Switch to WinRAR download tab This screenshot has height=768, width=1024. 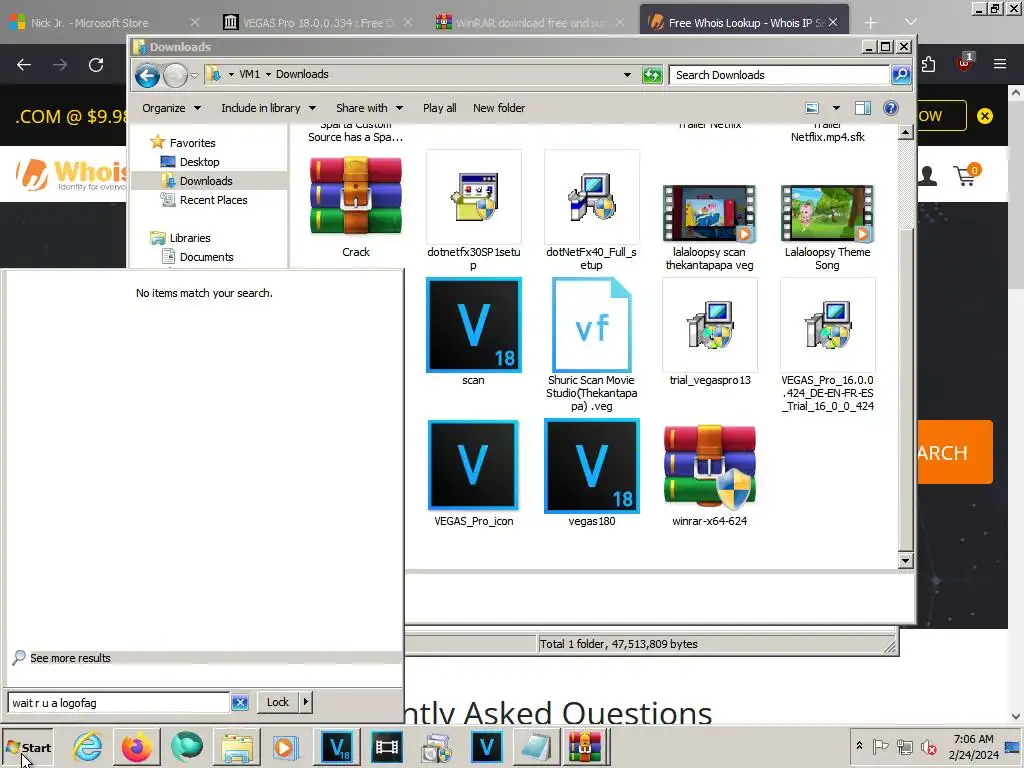click(529, 22)
